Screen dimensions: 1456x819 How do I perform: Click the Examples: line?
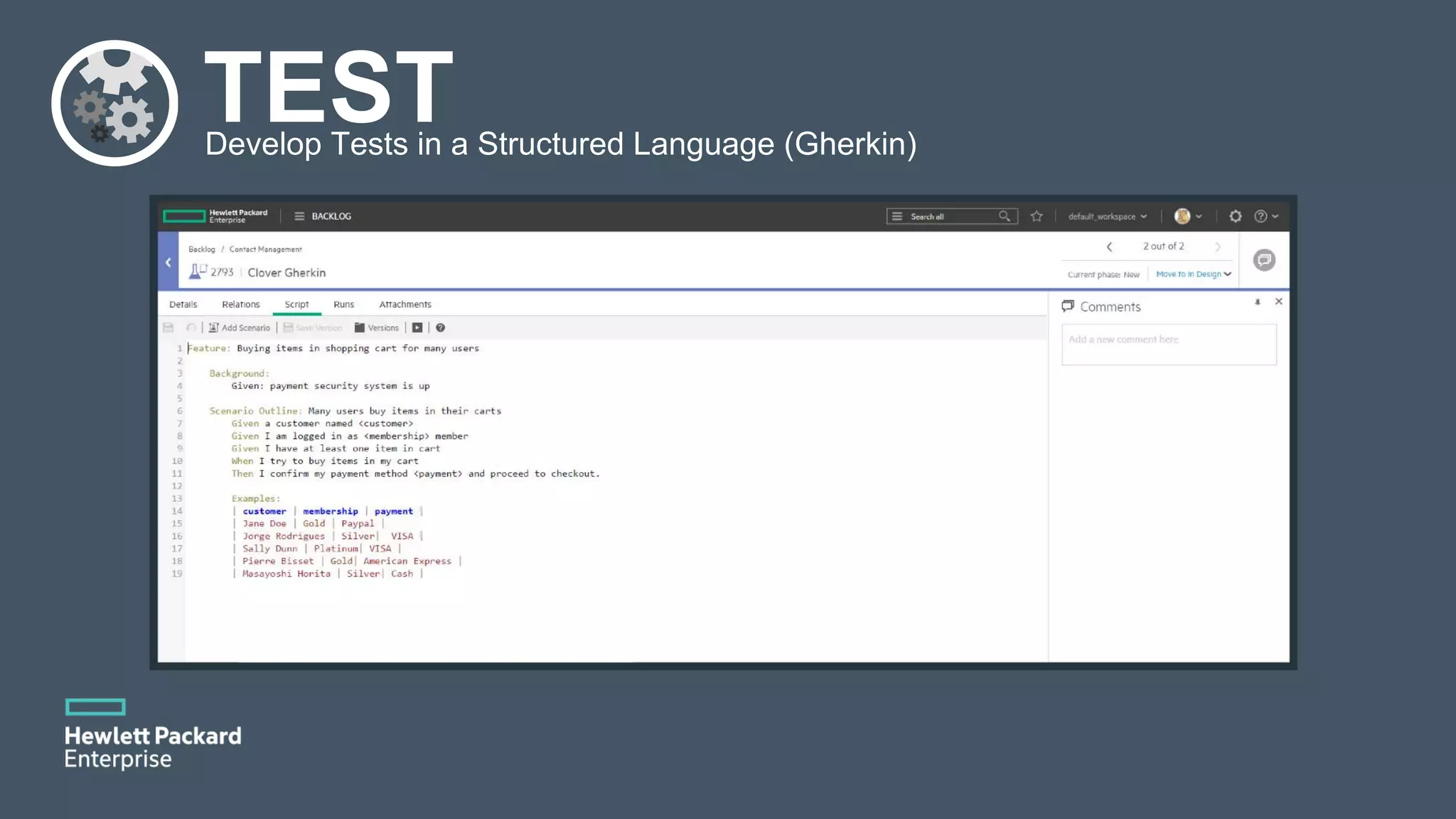point(256,499)
